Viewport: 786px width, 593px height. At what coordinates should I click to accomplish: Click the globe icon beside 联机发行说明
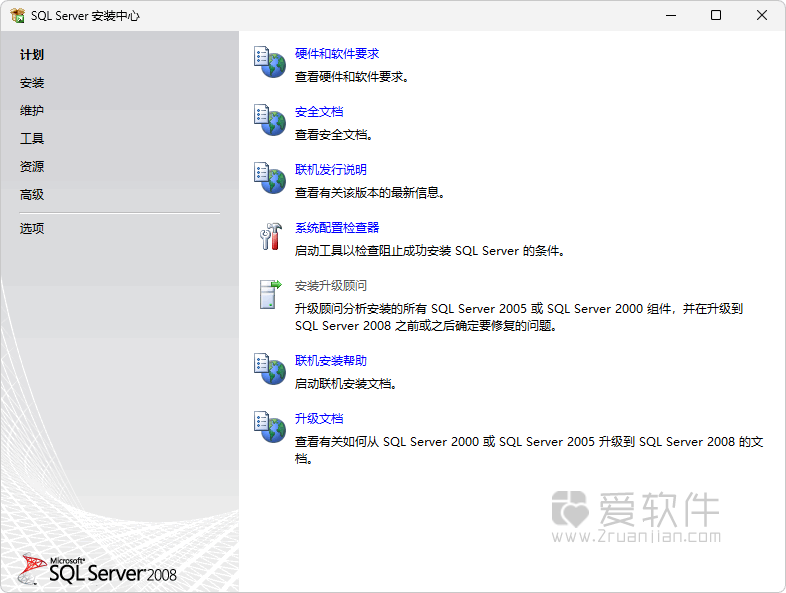[x=270, y=178]
